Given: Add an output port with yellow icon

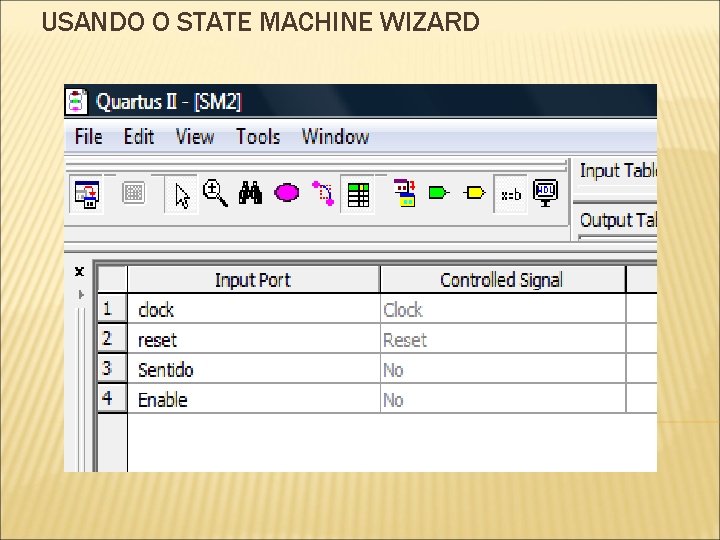Looking at the screenshot, I should pos(474,192).
